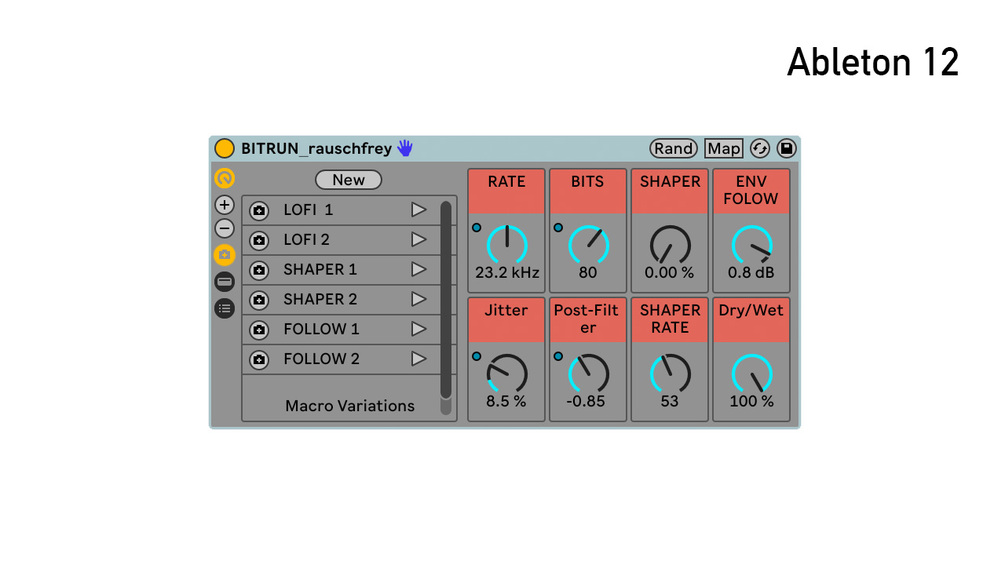Click the RATE macro knob
The height and width of the screenshot is (565, 1005).
pyautogui.click(x=507, y=245)
